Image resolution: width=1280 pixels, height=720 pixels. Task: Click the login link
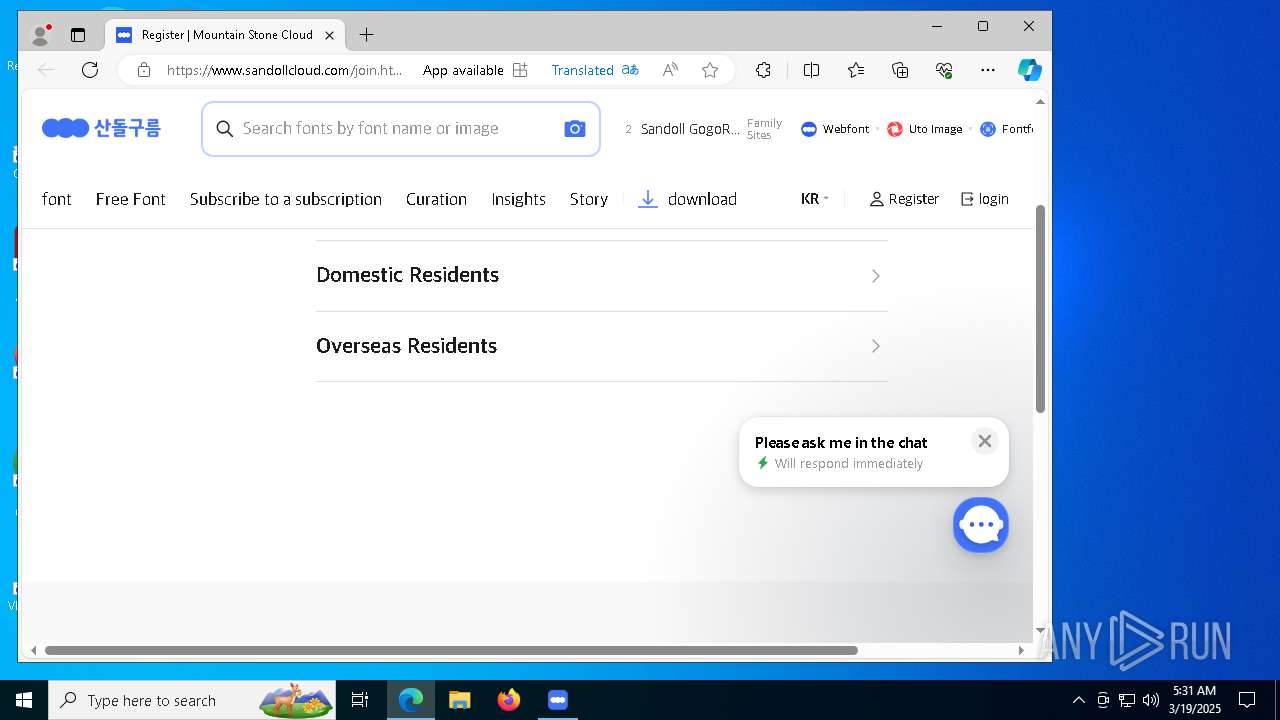pyautogui.click(x=985, y=199)
